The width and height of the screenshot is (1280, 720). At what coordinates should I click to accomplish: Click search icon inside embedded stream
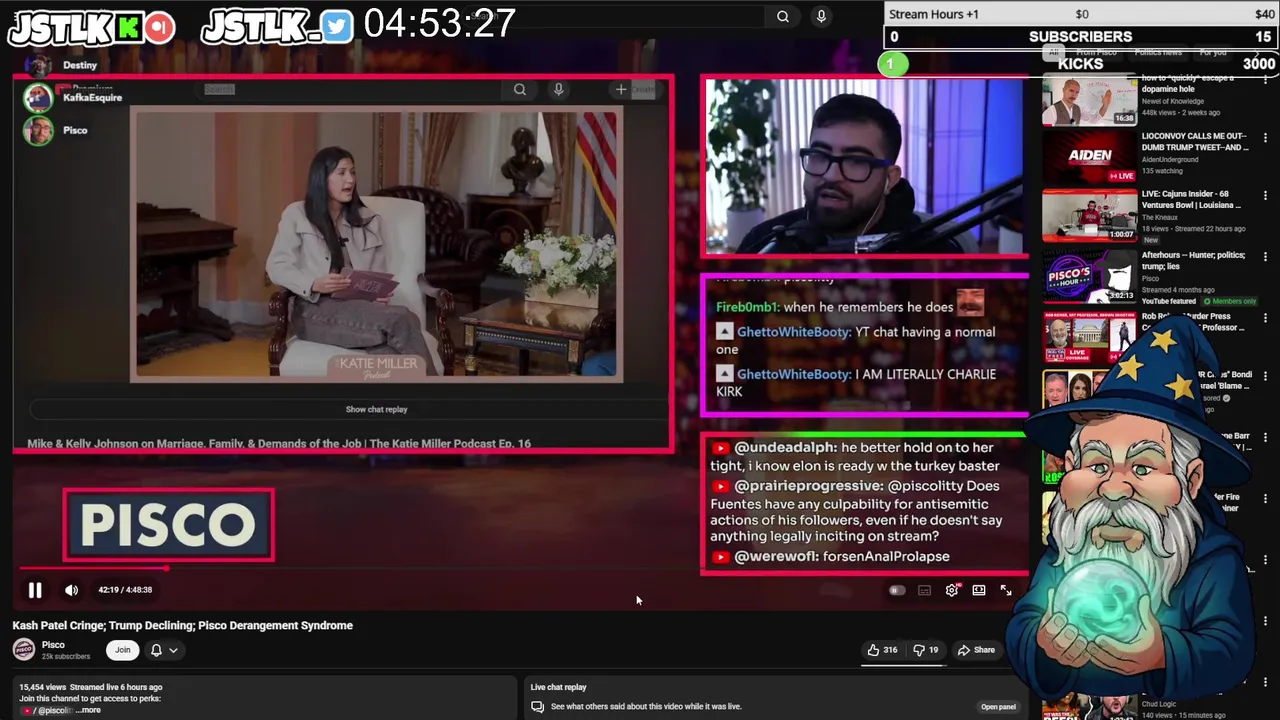(520, 90)
